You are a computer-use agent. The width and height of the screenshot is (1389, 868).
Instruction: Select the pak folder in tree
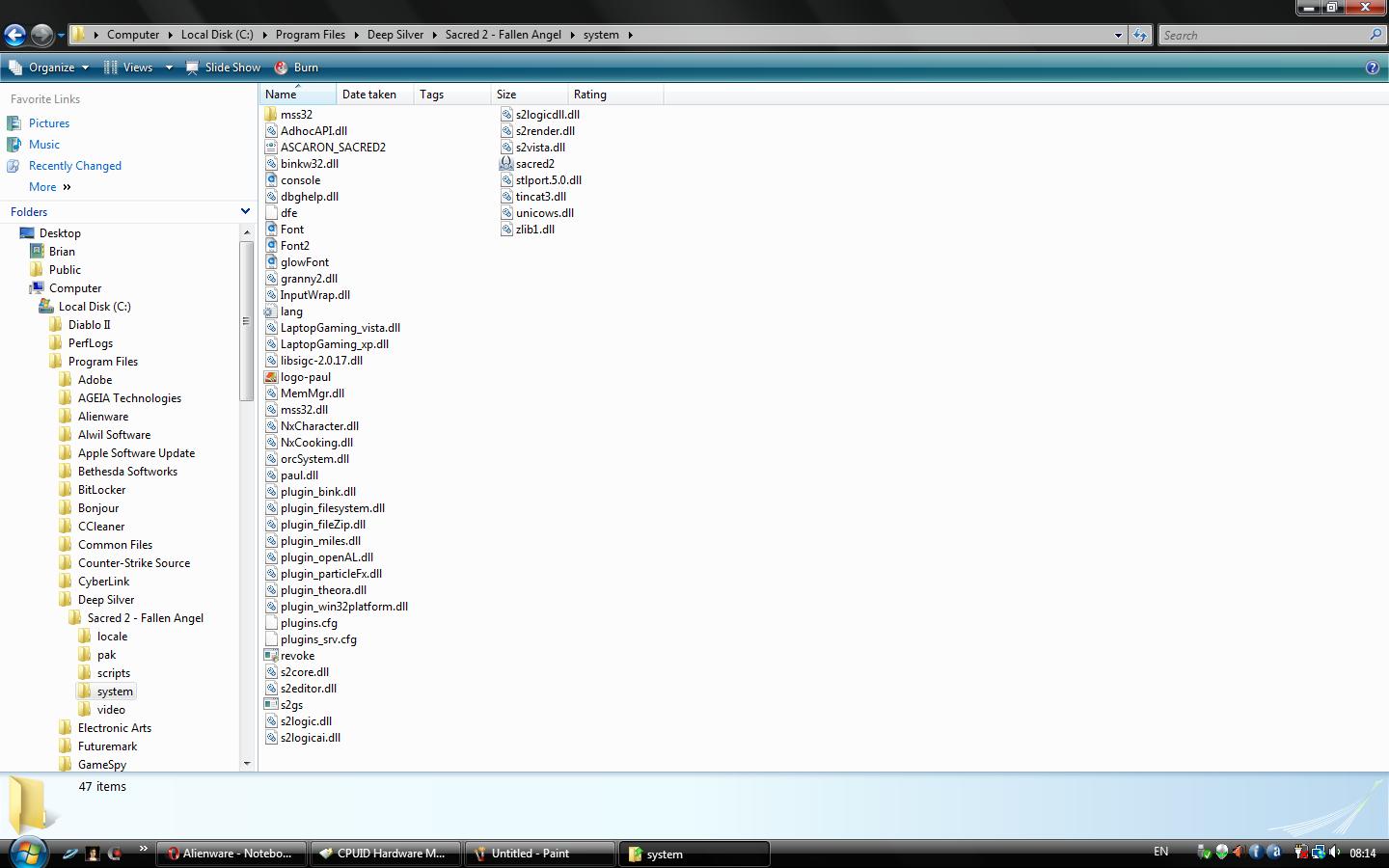[106, 655]
